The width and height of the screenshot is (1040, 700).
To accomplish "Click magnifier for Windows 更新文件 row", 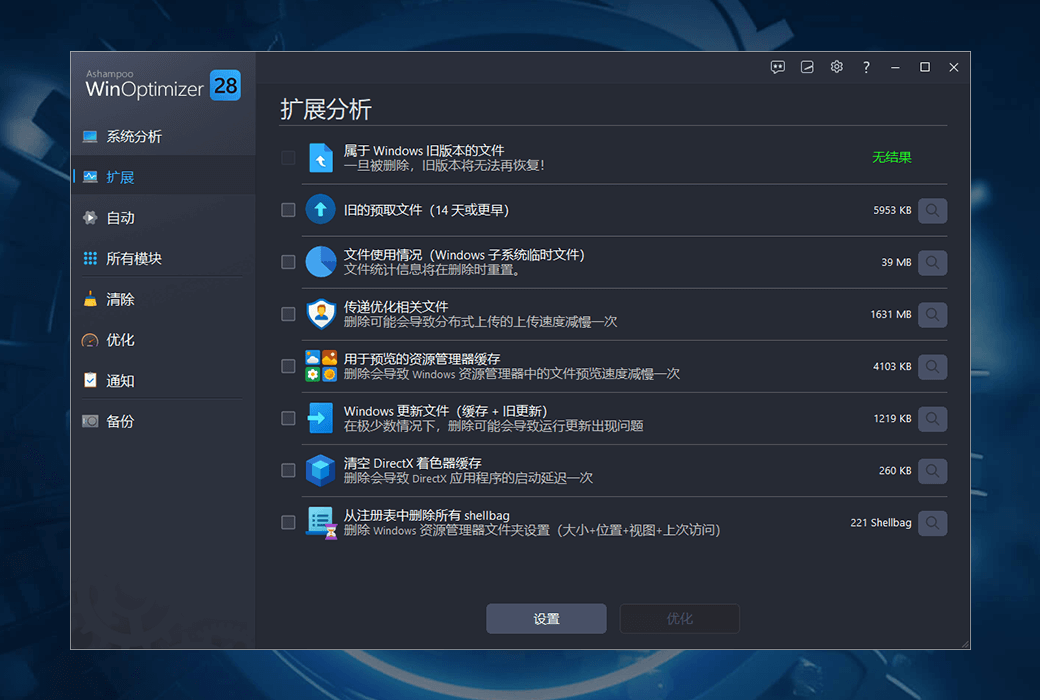I will click(932, 419).
